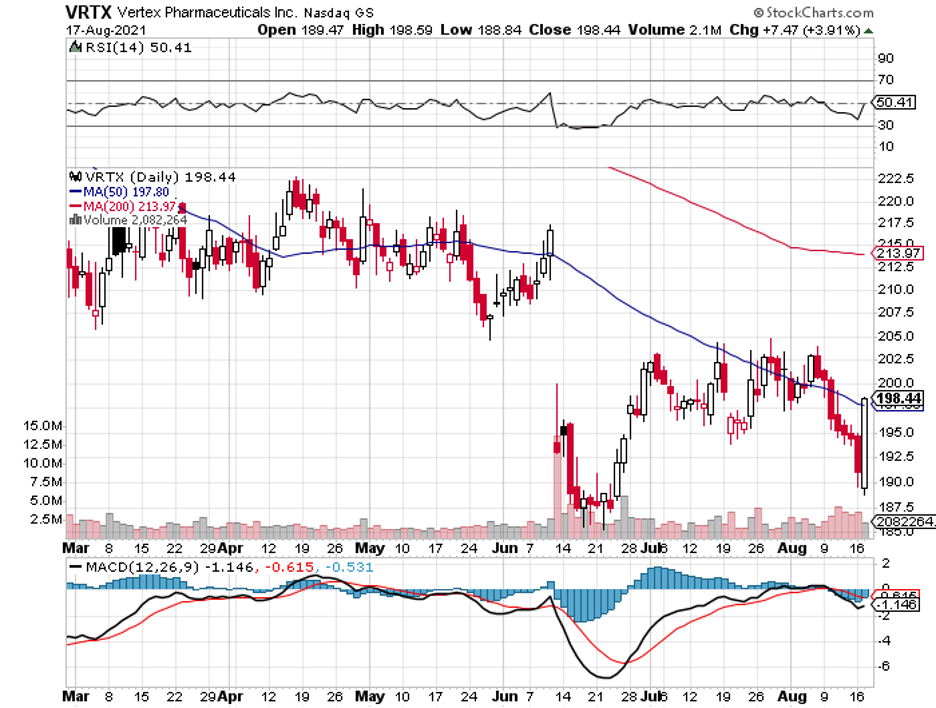Click the red -0.615 MACD signal value
Image resolution: width=936 pixels, height=708 pixels.
pos(290,567)
